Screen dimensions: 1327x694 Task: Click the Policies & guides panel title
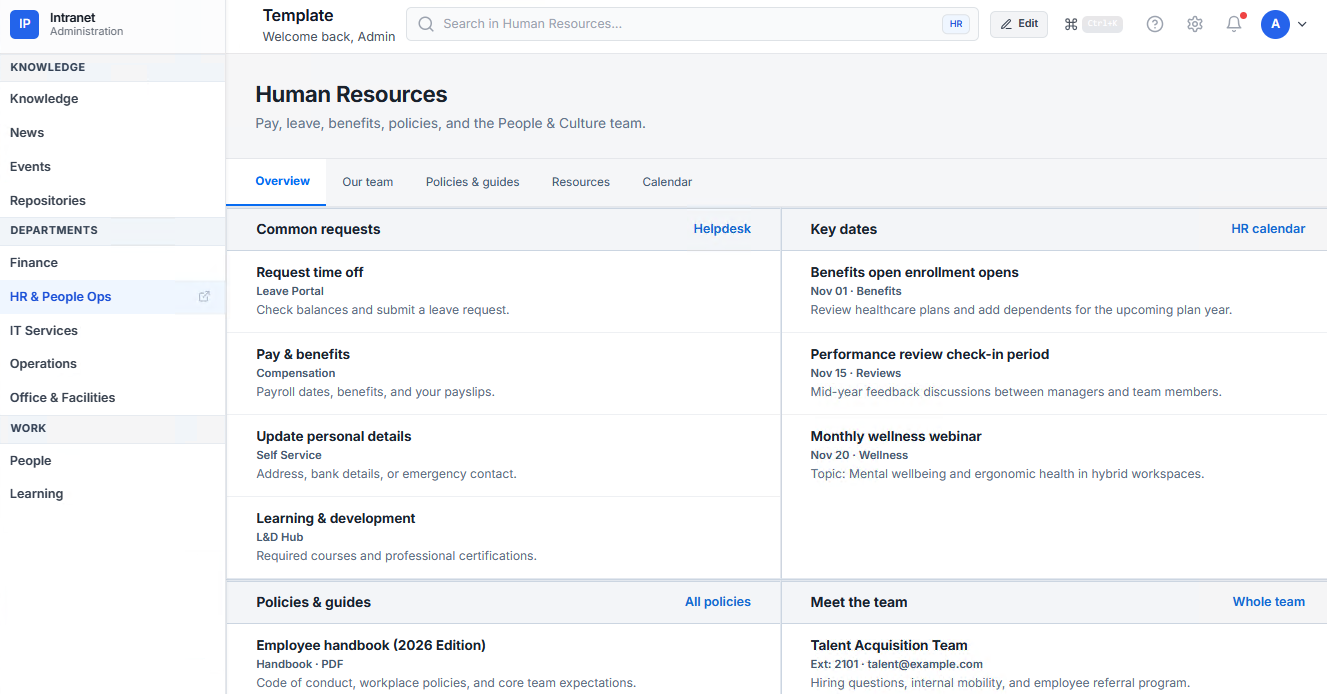(313, 602)
